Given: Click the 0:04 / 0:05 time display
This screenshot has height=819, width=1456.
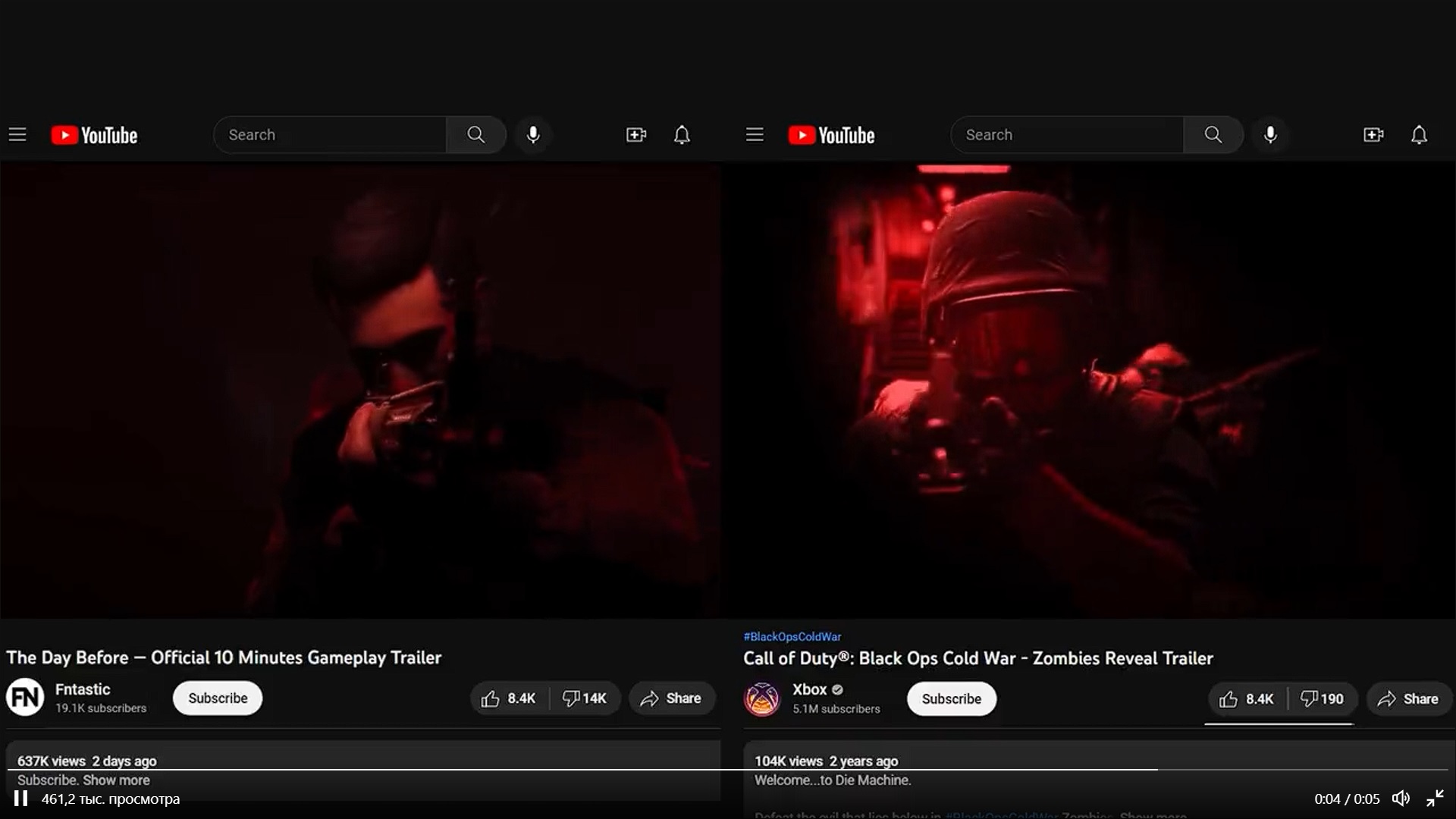Looking at the screenshot, I should (x=1347, y=799).
